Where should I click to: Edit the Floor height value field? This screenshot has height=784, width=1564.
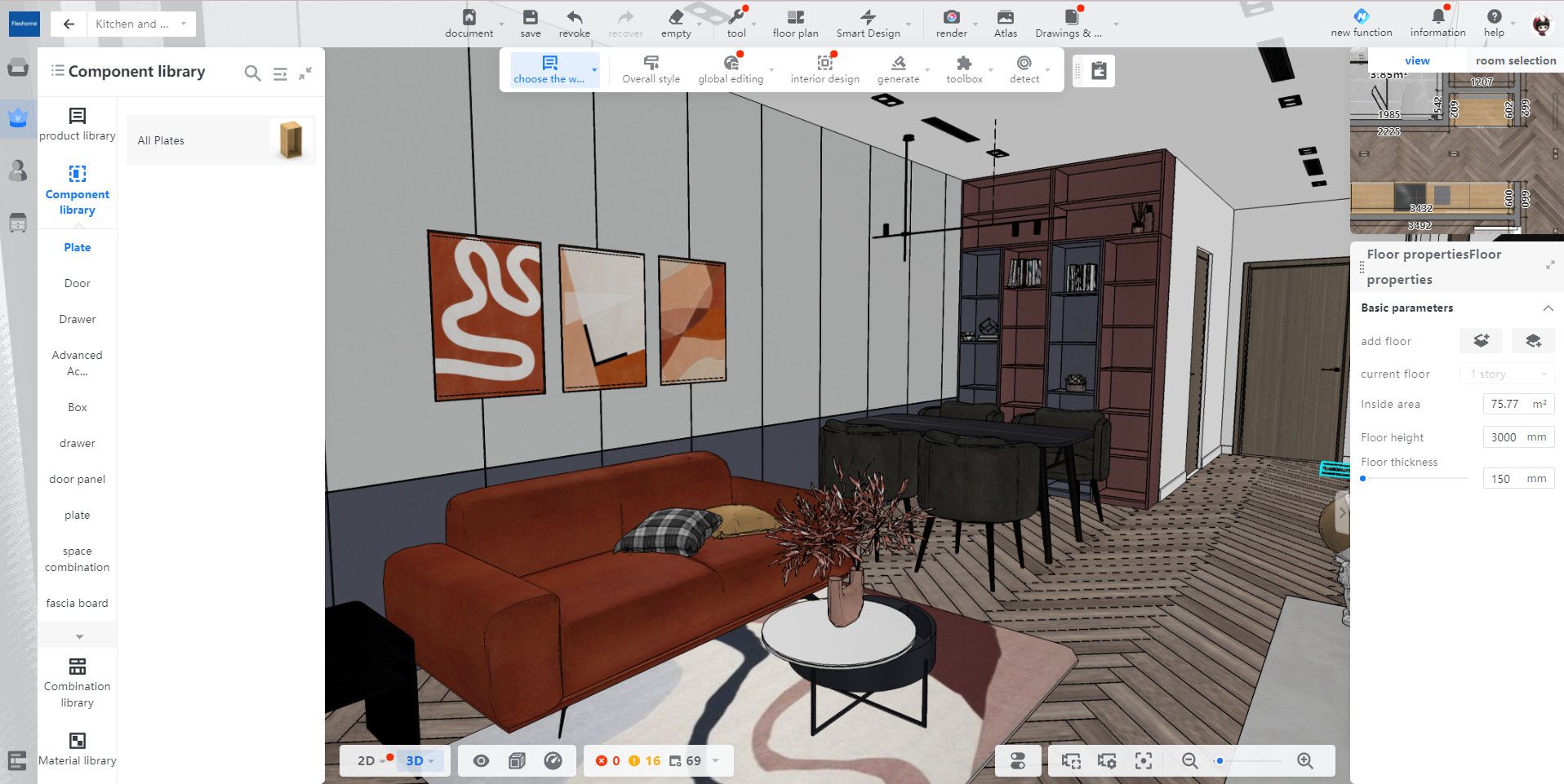click(1518, 437)
